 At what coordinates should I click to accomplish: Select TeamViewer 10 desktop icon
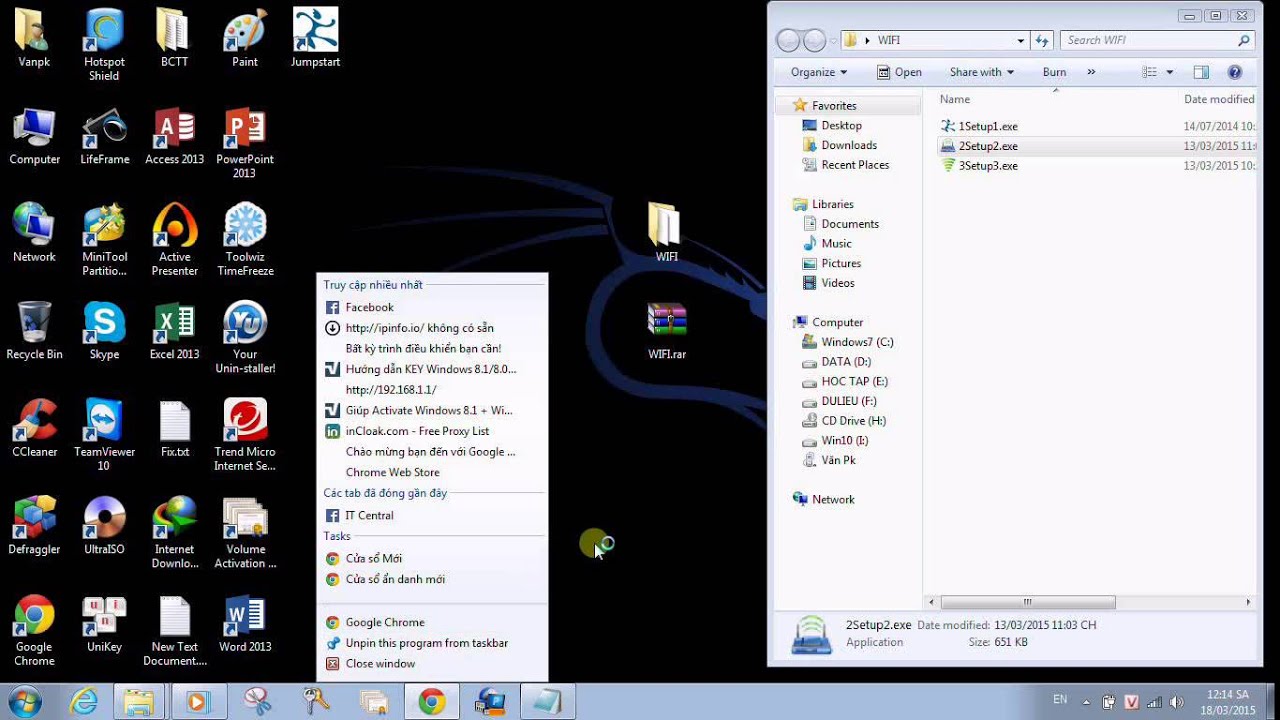(x=104, y=435)
